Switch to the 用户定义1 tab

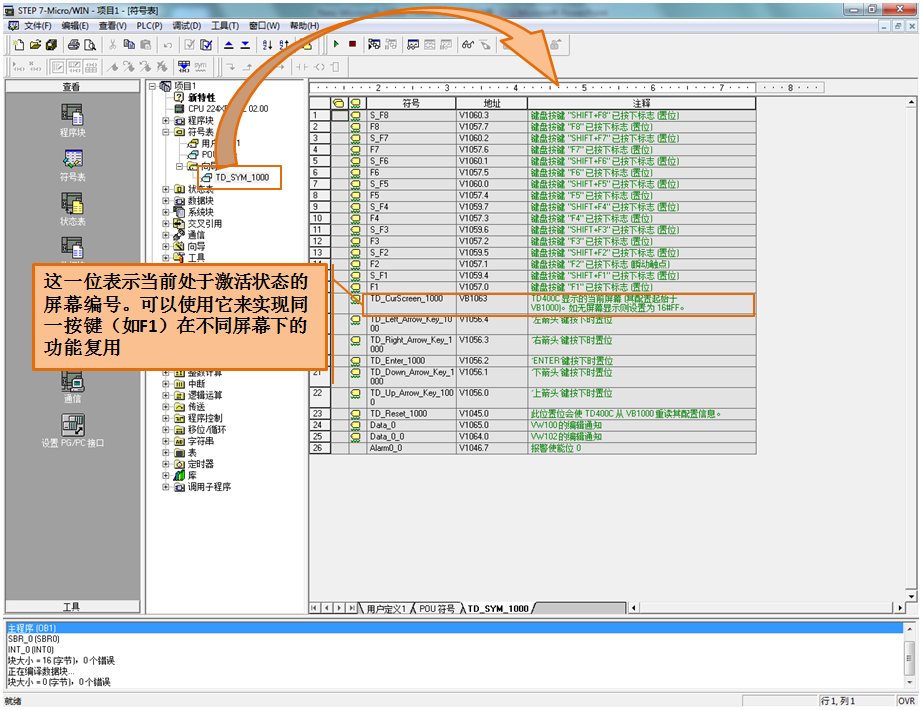(386, 609)
